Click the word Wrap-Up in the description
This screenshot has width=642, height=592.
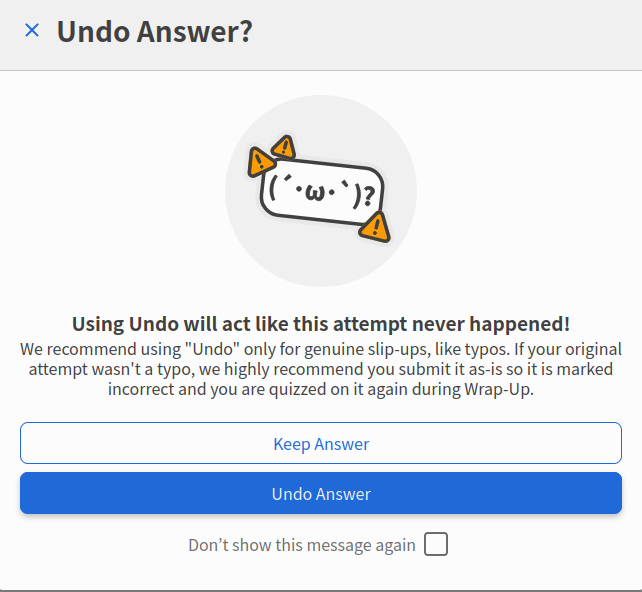498,389
